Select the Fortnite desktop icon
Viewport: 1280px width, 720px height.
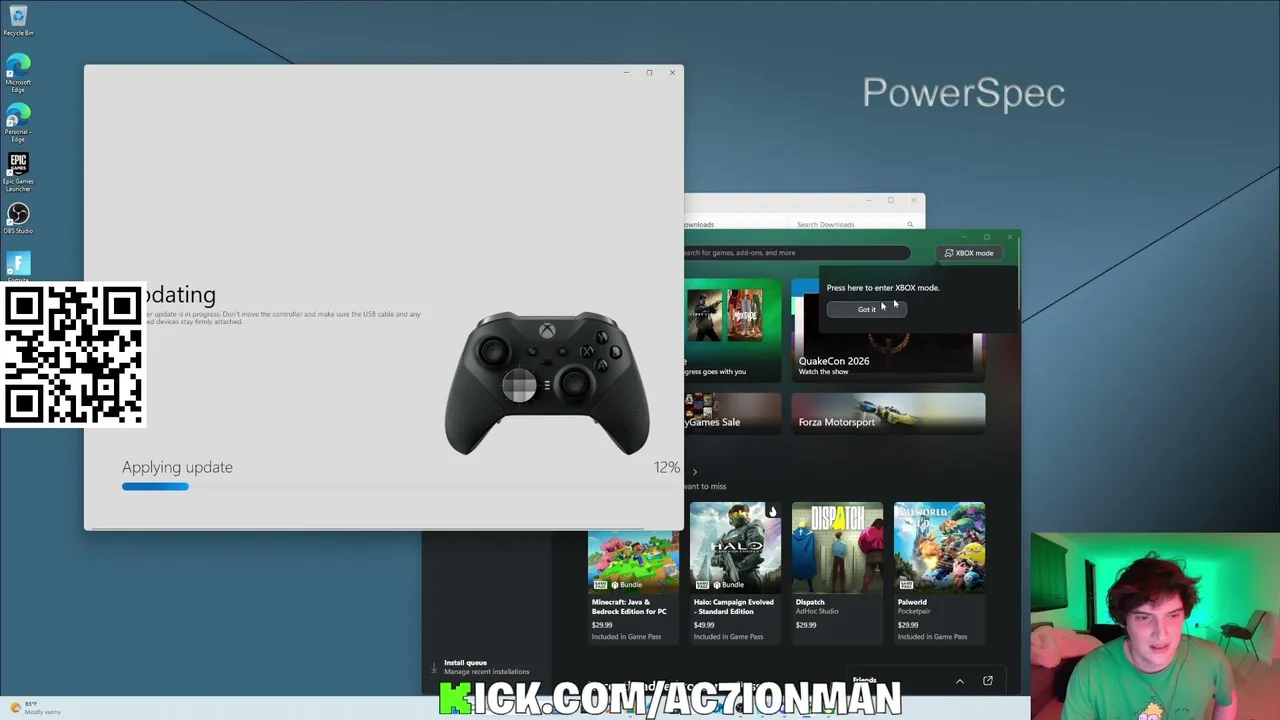(18, 266)
